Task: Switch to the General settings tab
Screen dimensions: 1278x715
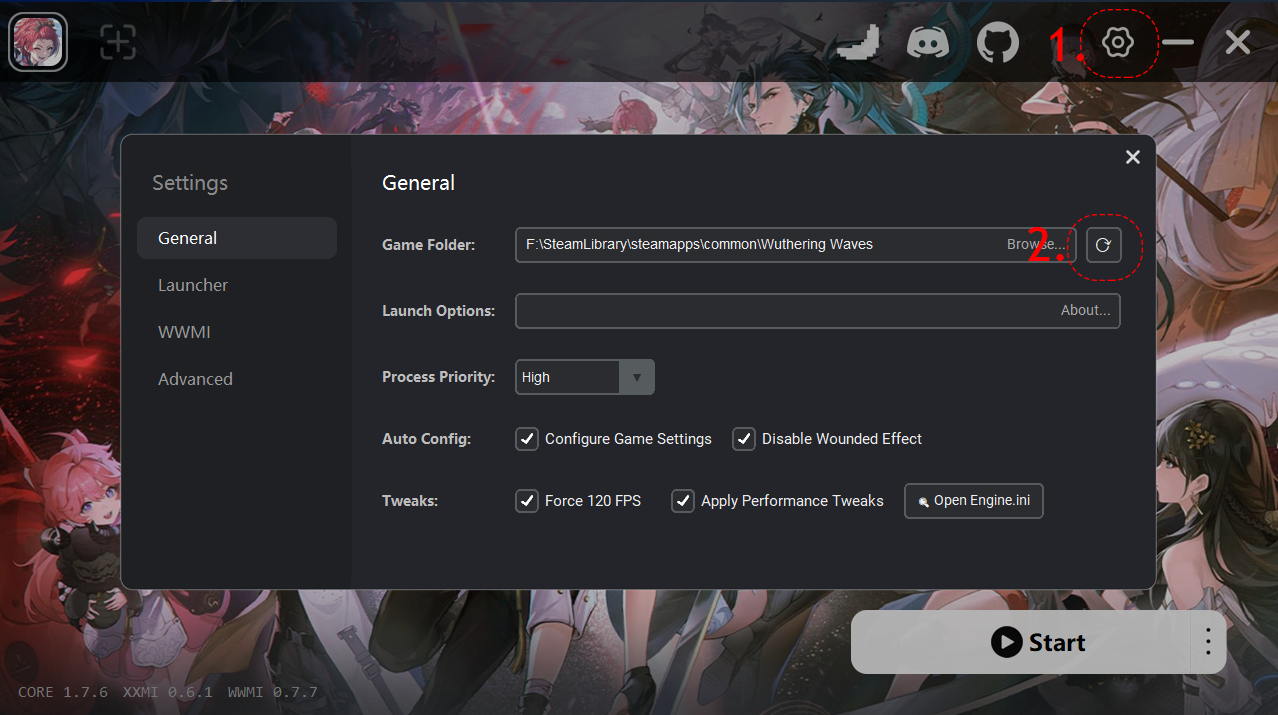Action: (237, 238)
